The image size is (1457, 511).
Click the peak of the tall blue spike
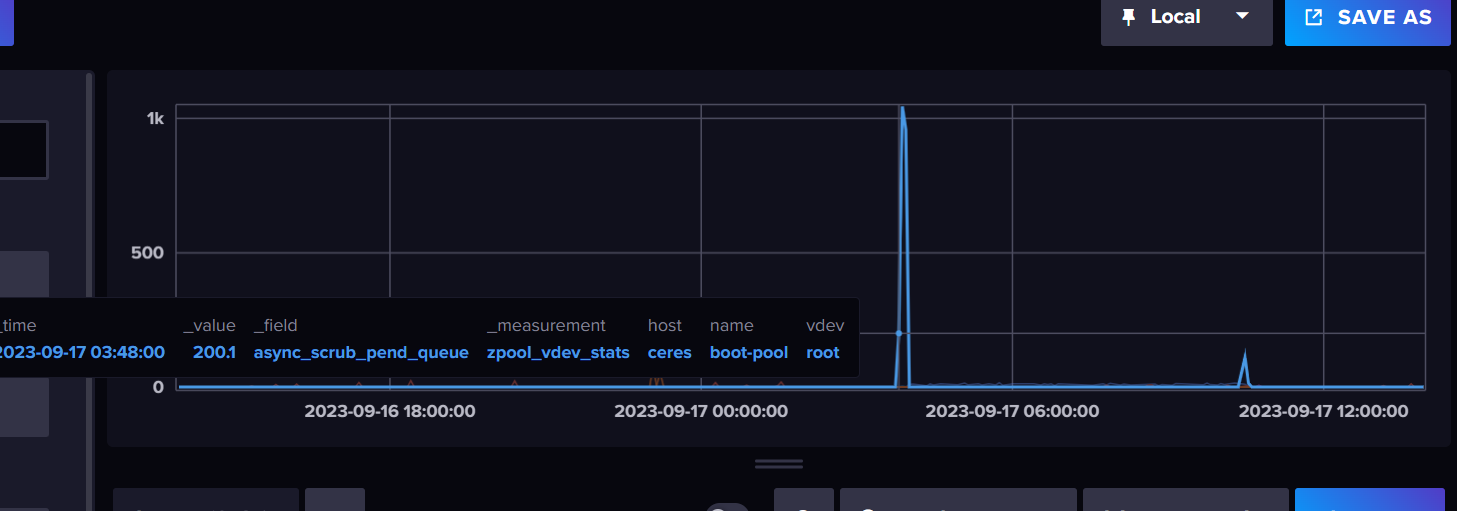pyautogui.click(x=902, y=108)
